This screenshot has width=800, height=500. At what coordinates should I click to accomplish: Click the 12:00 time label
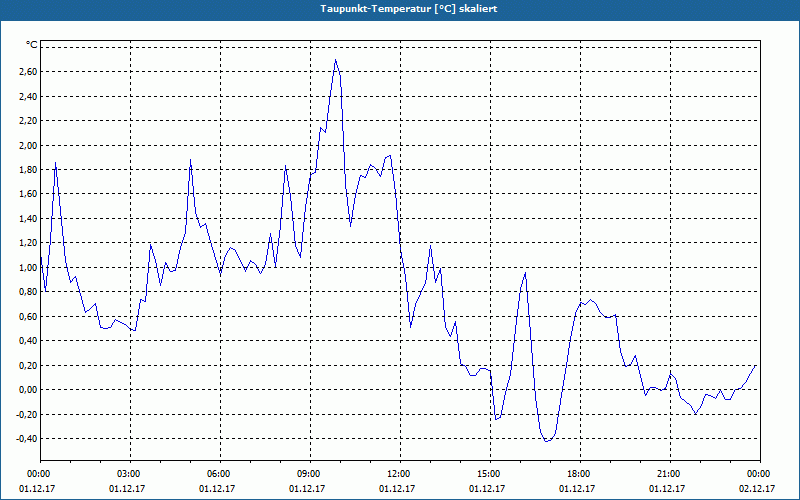[x=400, y=474]
